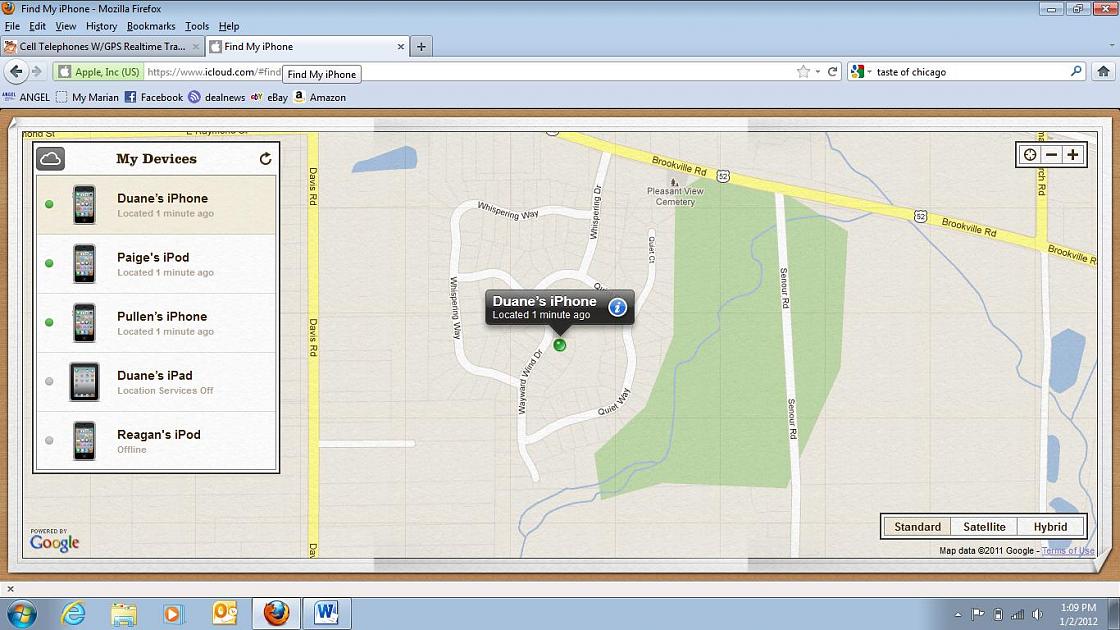
Task: Click the Firefox home button
Action: click(1103, 72)
